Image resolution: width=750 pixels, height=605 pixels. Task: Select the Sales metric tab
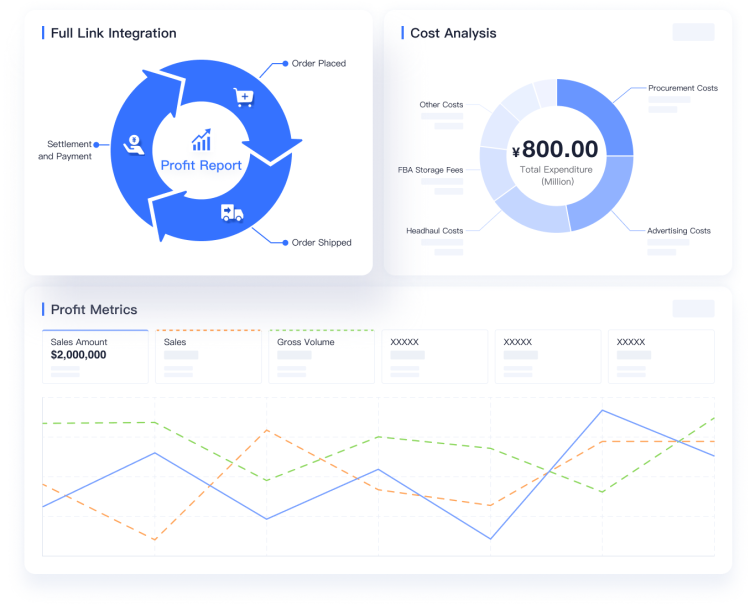[209, 356]
